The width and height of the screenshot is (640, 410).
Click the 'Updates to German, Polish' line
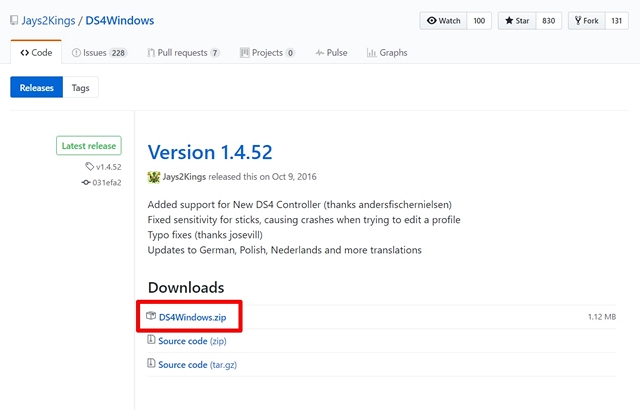point(284,250)
